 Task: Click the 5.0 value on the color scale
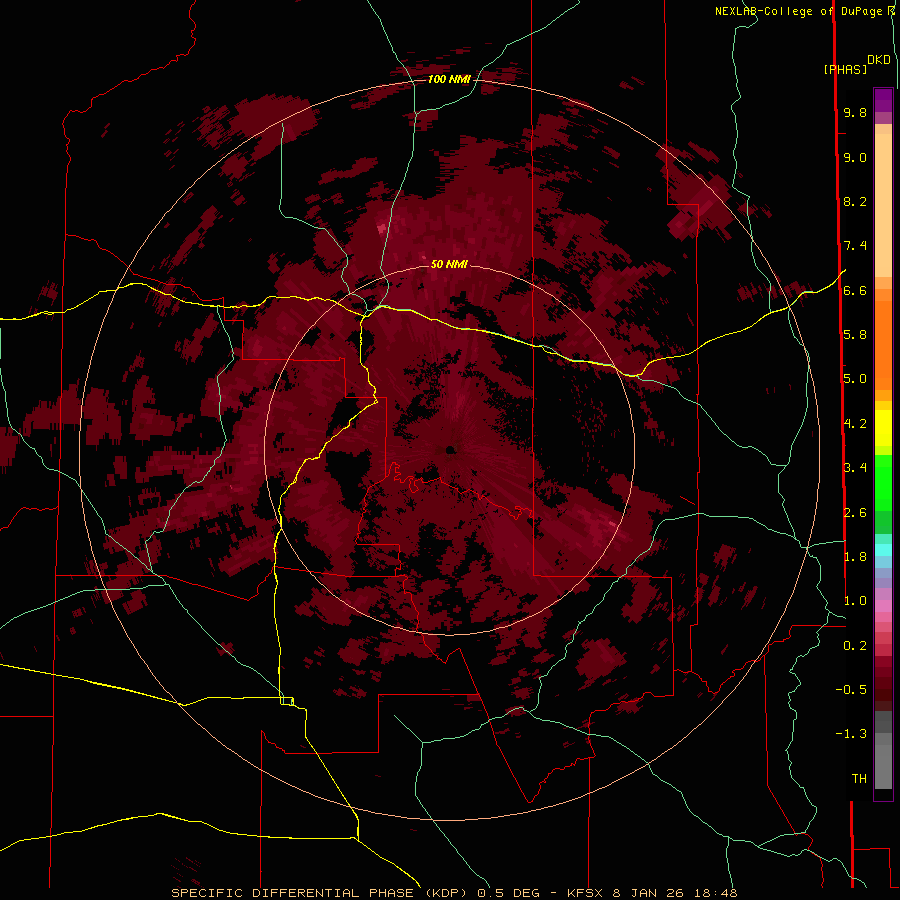[855, 379]
